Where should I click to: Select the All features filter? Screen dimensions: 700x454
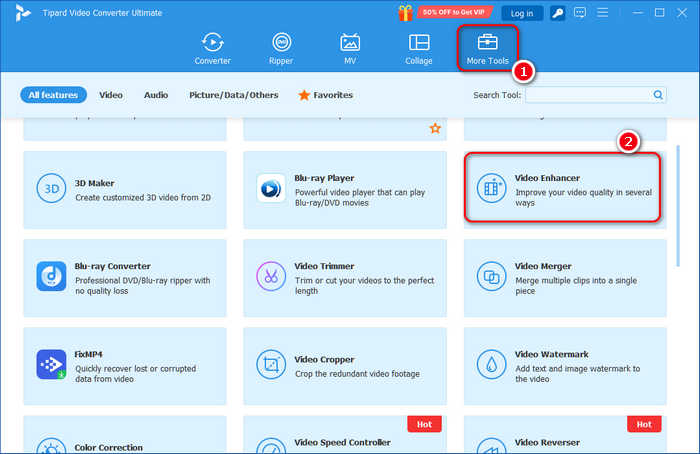53,95
